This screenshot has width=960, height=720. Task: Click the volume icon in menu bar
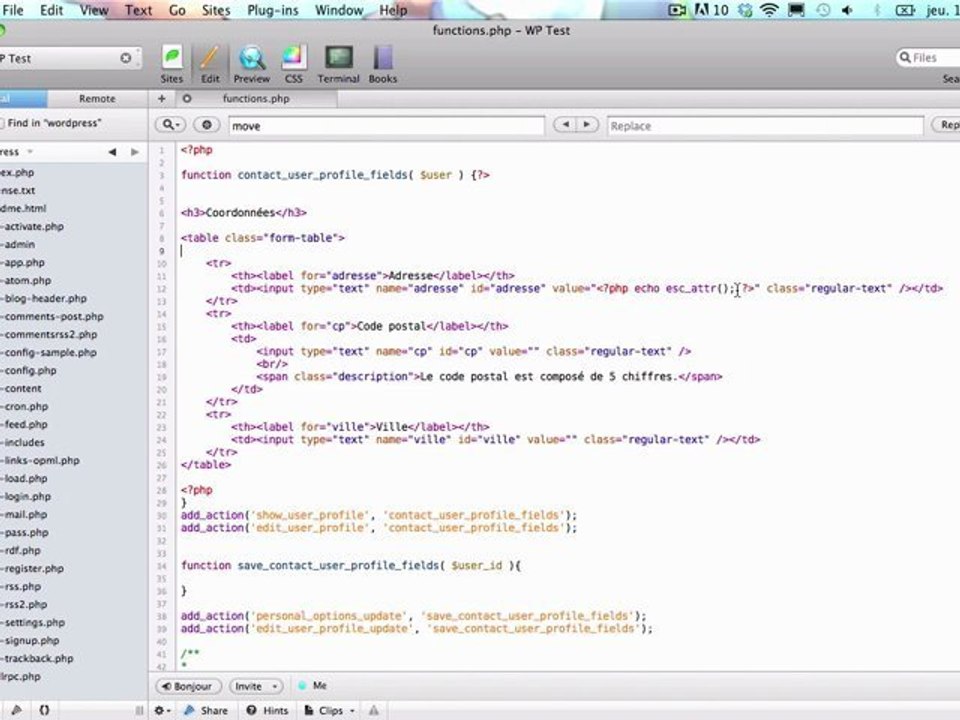[847, 10]
